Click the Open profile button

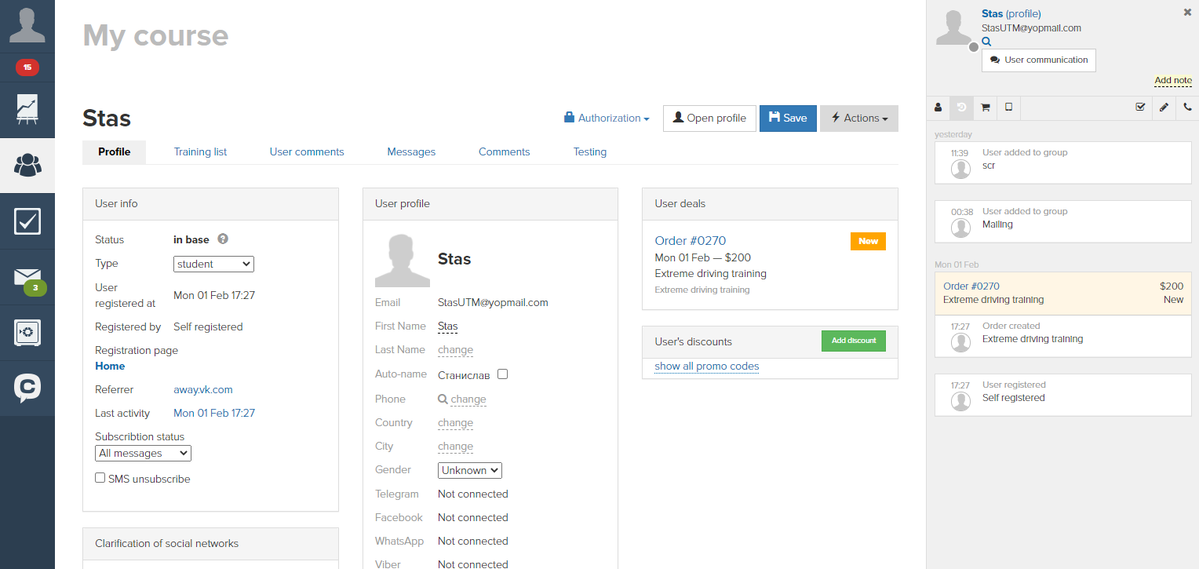pyautogui.click(x=709, y=119)
